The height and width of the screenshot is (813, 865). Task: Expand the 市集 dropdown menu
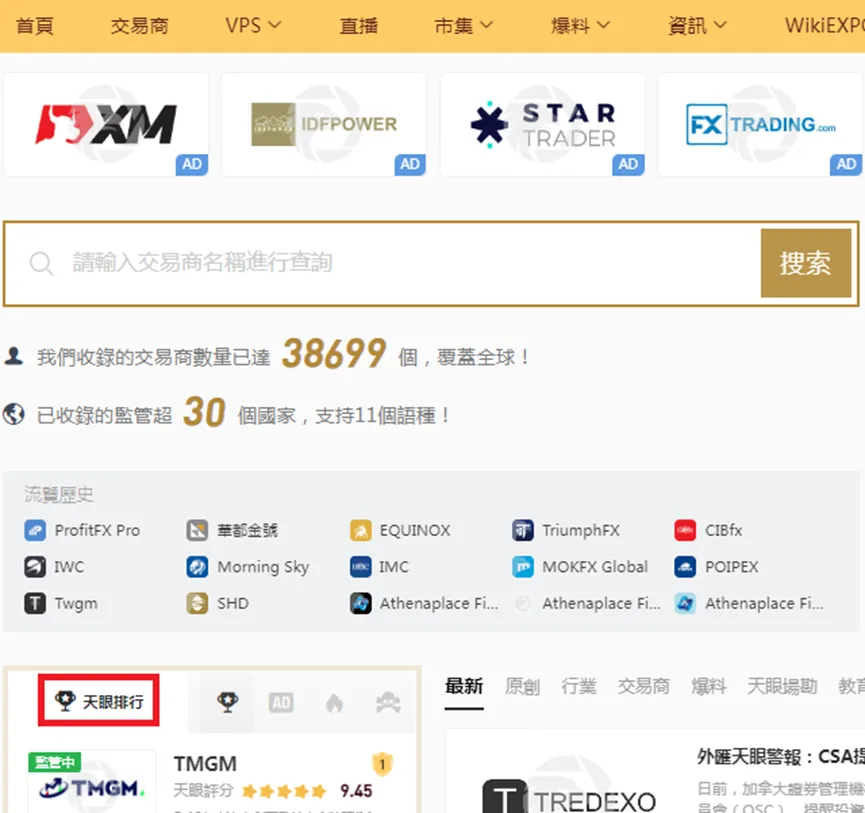[x=463, y=25]
